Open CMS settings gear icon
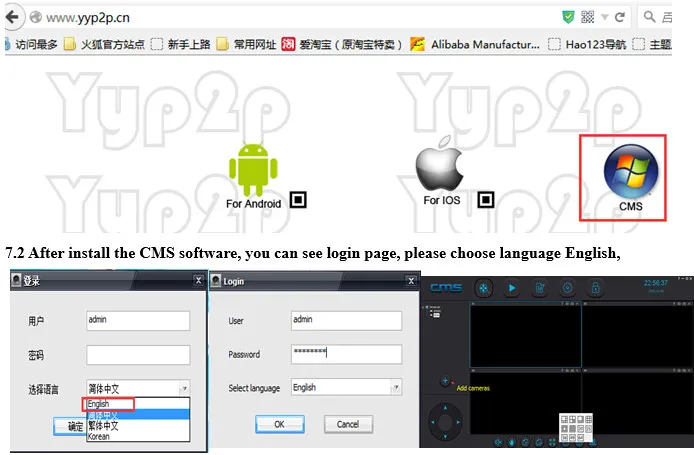 pyautogui.click(x=567, y=288)
